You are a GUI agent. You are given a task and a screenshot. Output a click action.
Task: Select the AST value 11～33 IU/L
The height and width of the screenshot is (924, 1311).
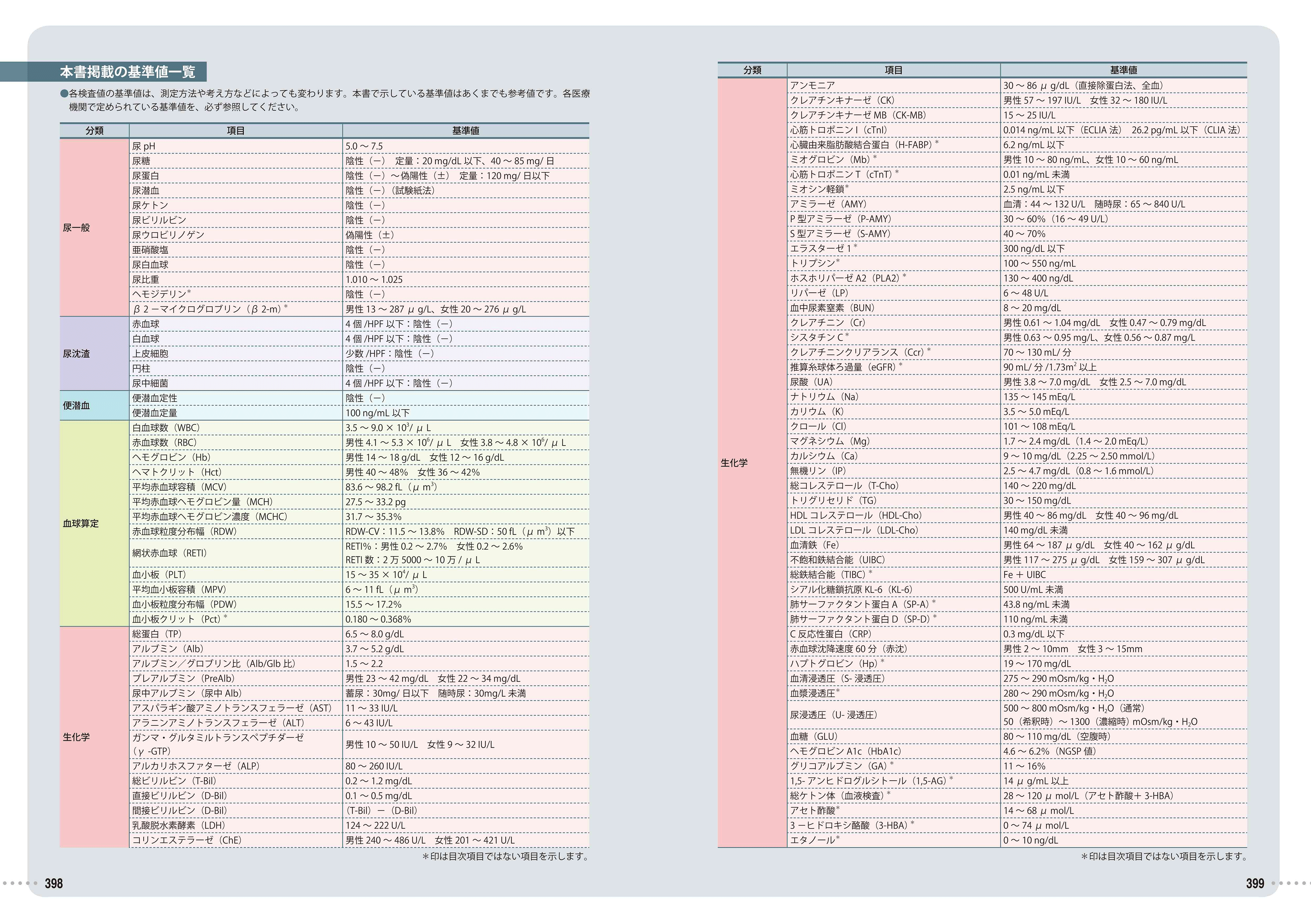tap(372, 708)
